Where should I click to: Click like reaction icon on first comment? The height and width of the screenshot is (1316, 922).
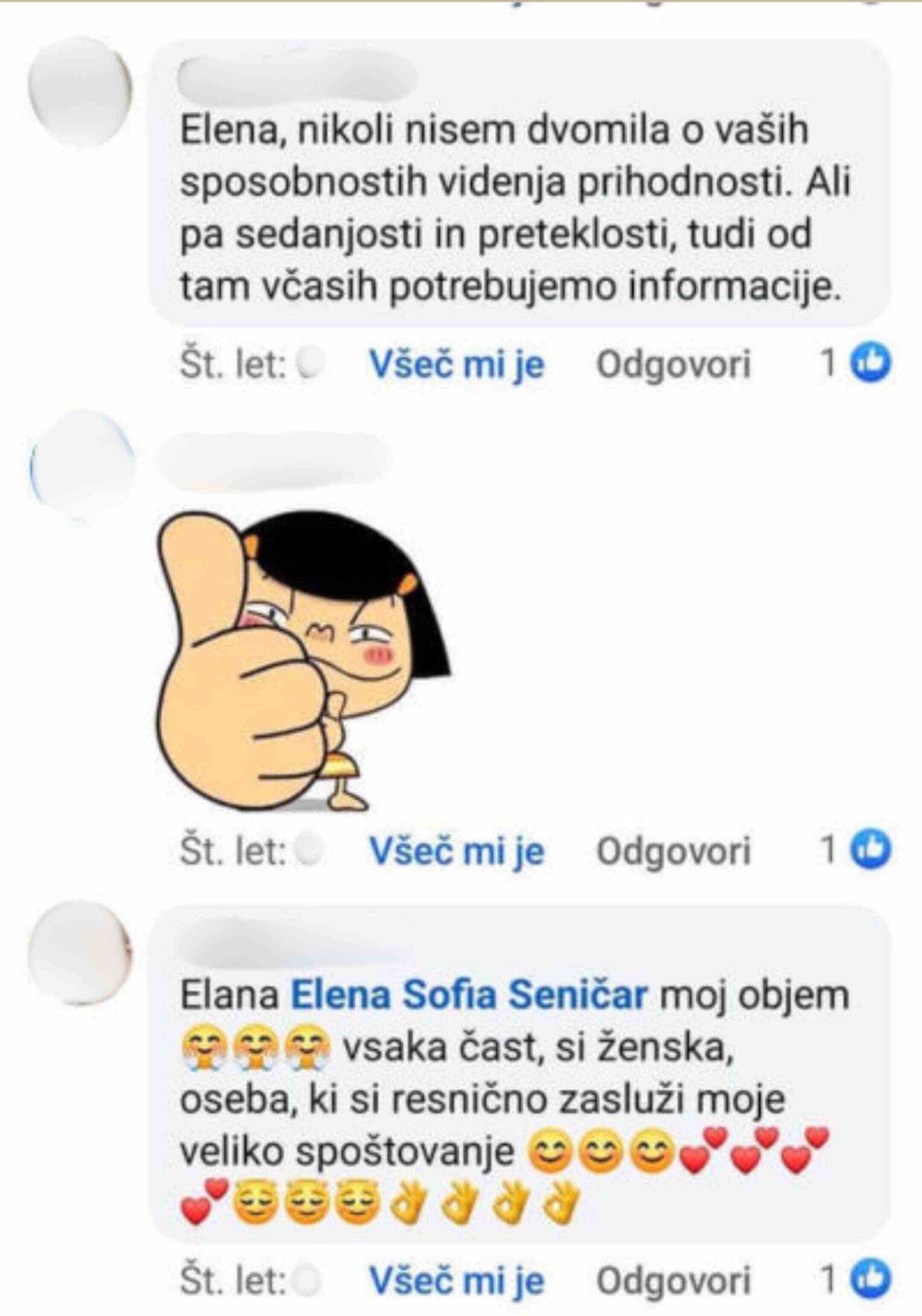[871, 364]
